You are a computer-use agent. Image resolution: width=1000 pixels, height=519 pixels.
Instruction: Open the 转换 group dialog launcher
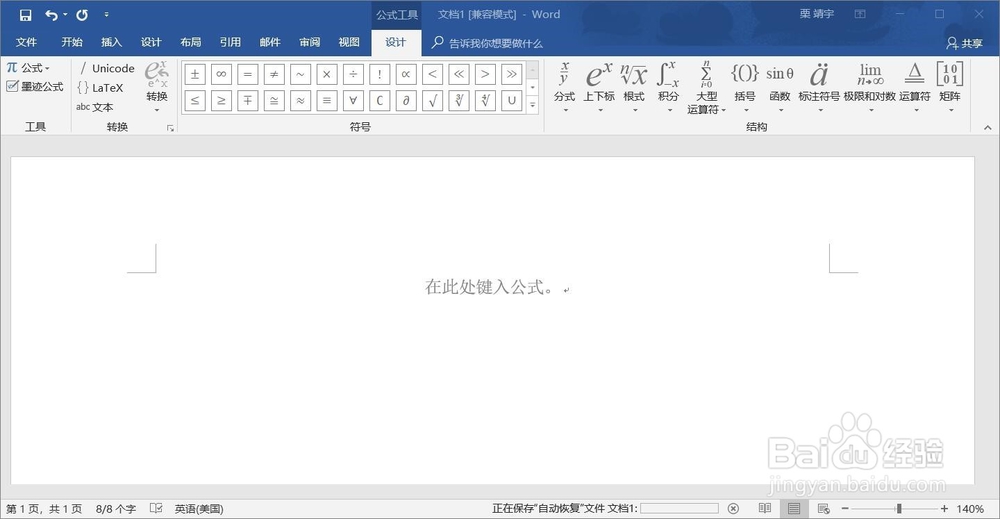170,128
